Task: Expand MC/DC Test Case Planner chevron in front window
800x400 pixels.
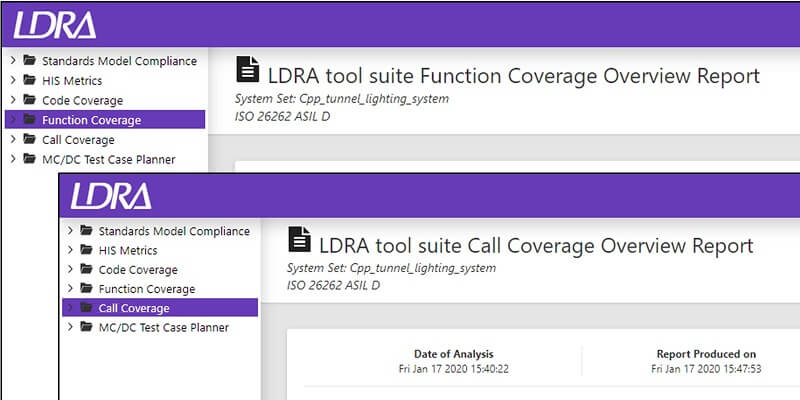Action: click(x=70, y=327)
